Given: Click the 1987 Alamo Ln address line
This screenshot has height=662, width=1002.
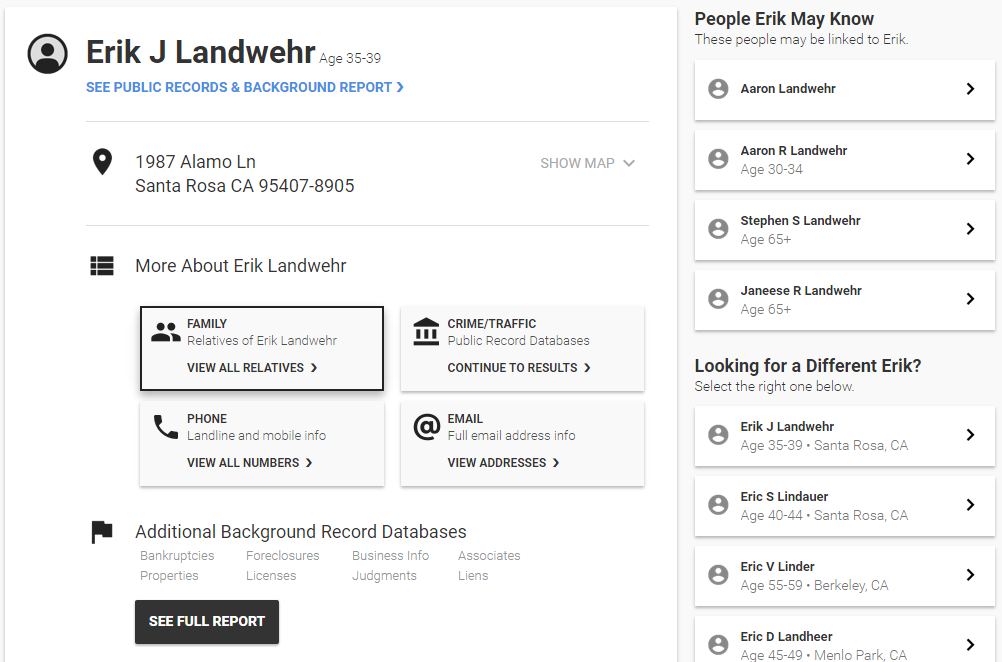Looking at the screenshot, I should pos(196,162).
